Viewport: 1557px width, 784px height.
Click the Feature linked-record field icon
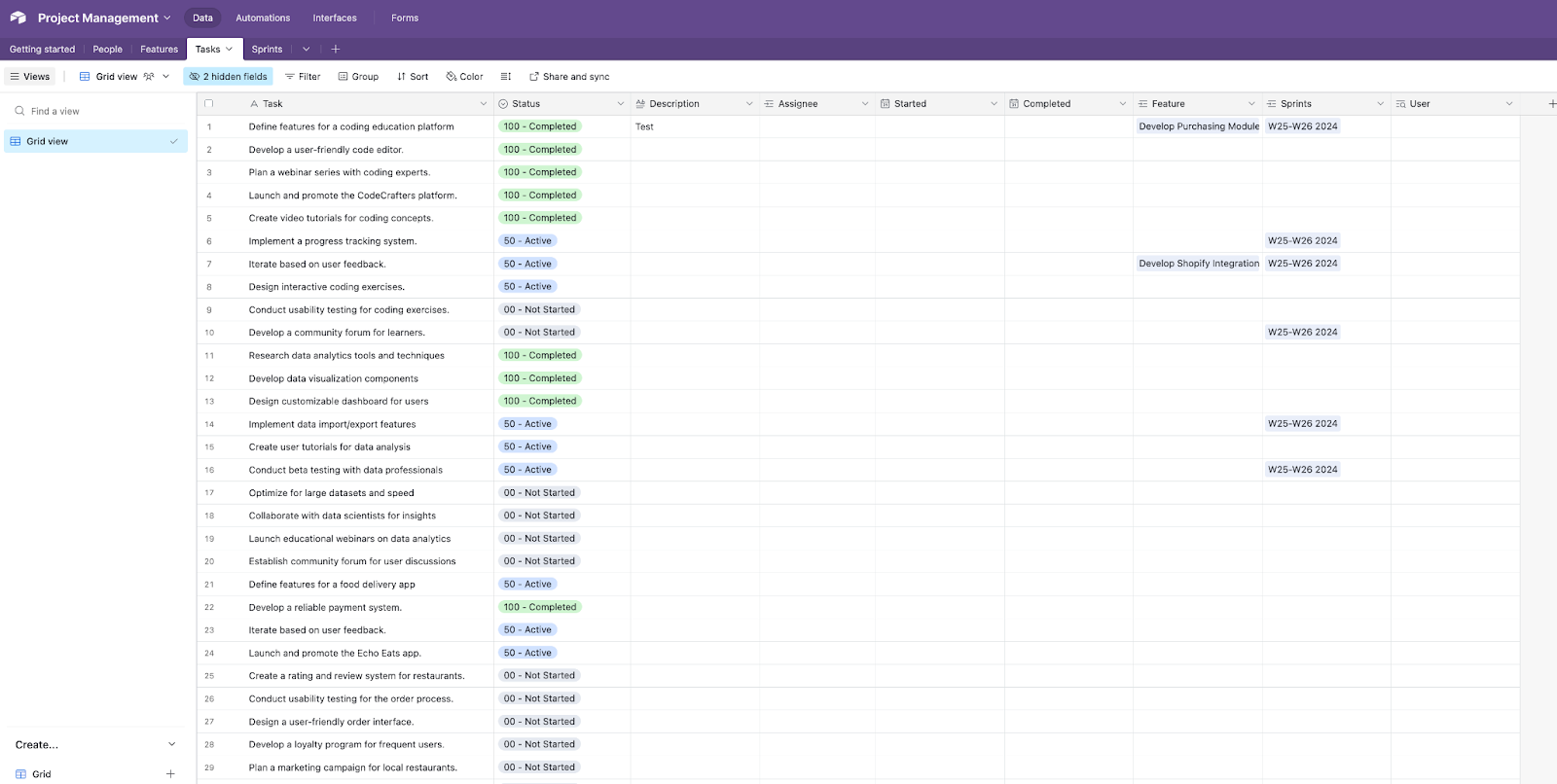pyautogui.click(x=1142, y=104)
